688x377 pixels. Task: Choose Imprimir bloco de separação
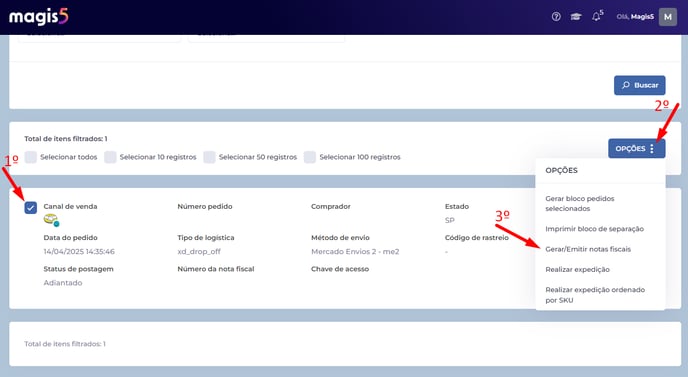595,229
